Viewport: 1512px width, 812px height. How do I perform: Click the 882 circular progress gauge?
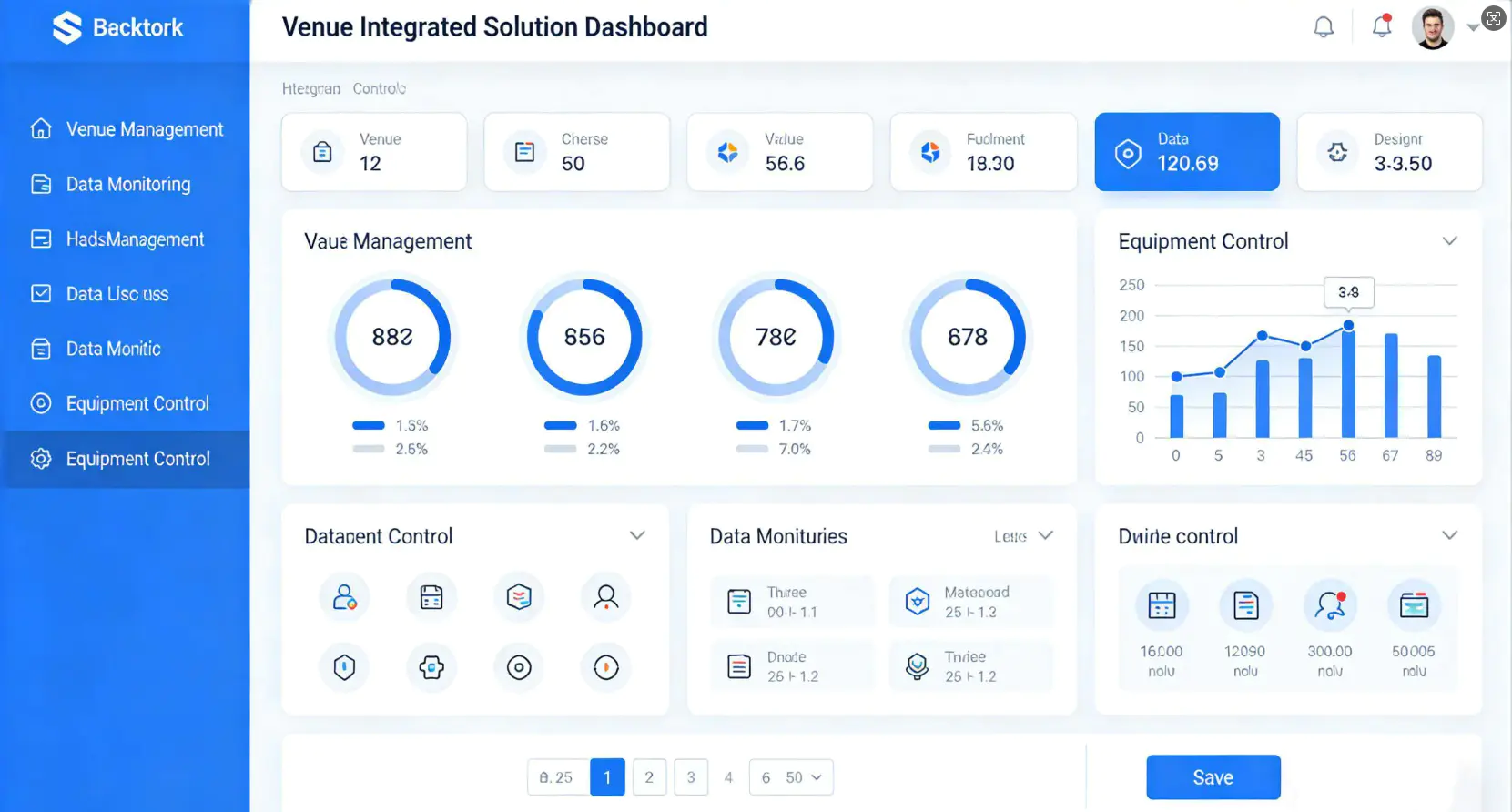click(x=392, y=338)
